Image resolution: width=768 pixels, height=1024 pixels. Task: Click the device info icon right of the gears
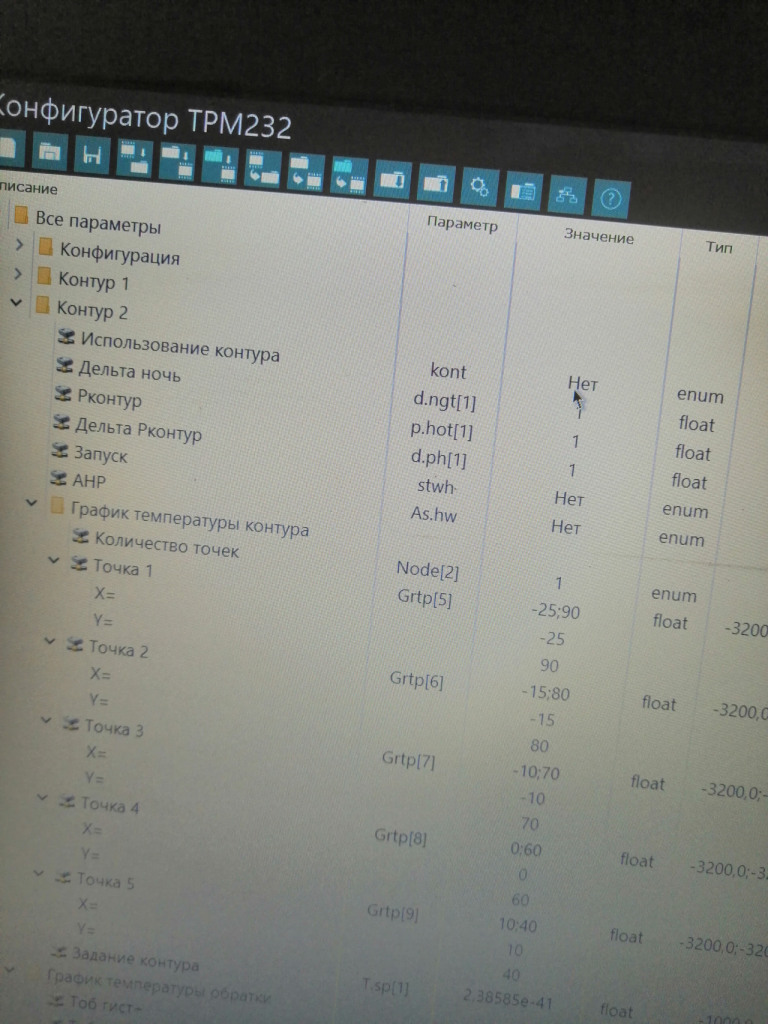point(523,191)
